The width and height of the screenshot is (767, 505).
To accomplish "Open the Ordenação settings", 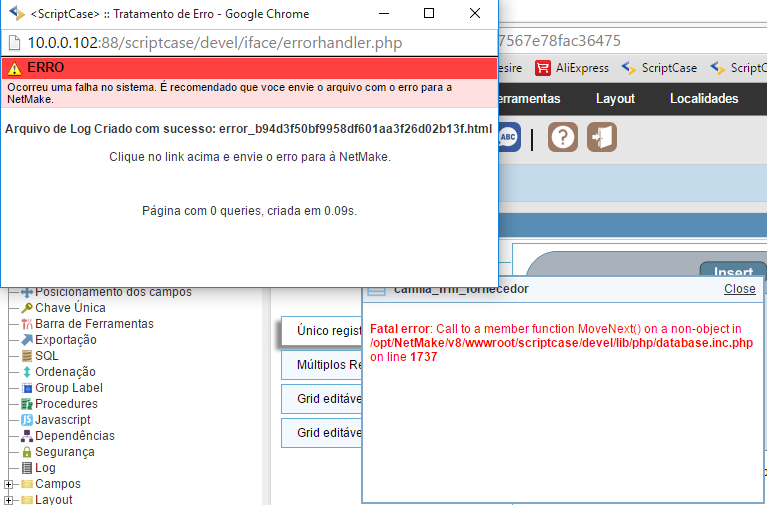I will pyautogui.click(x=65, y=372).
